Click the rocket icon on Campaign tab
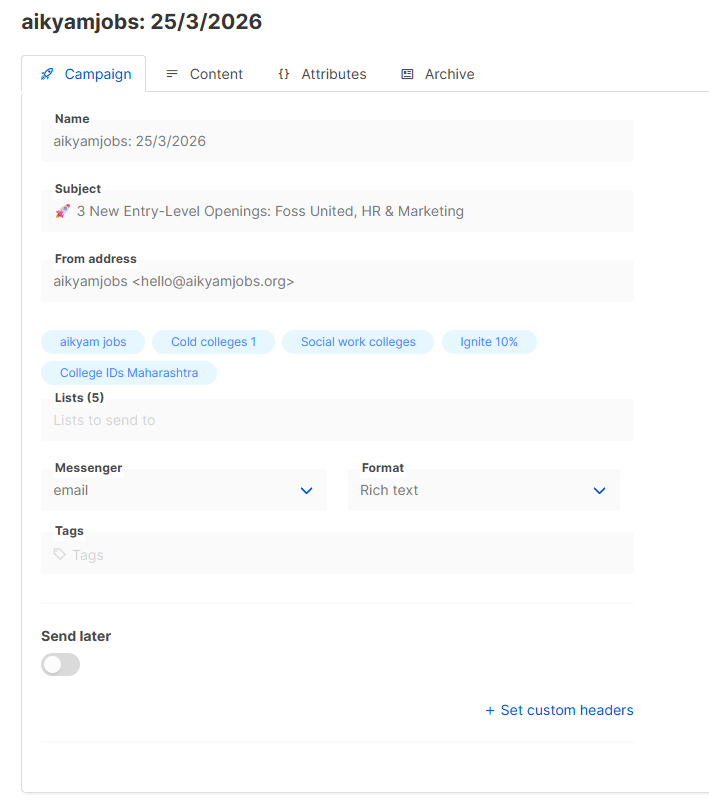 click(47, 74)
